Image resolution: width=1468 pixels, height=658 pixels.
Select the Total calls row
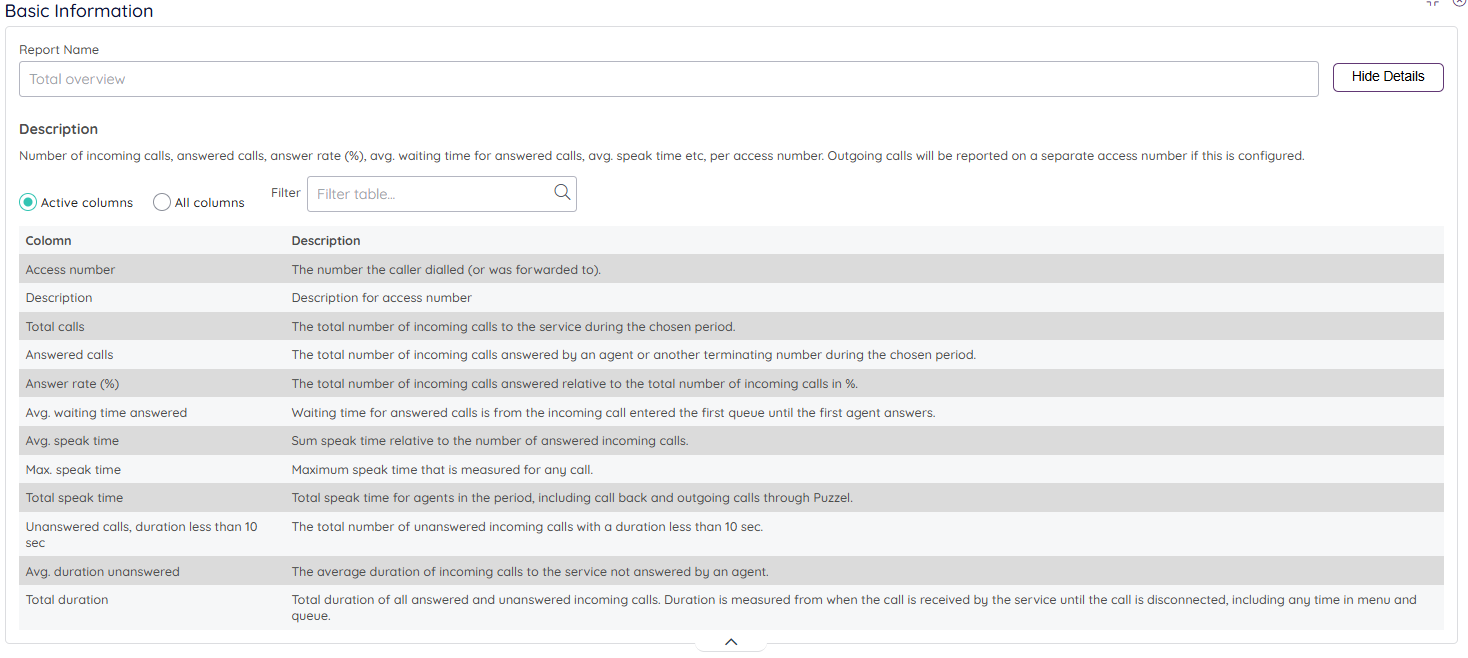tap(55, 326)
